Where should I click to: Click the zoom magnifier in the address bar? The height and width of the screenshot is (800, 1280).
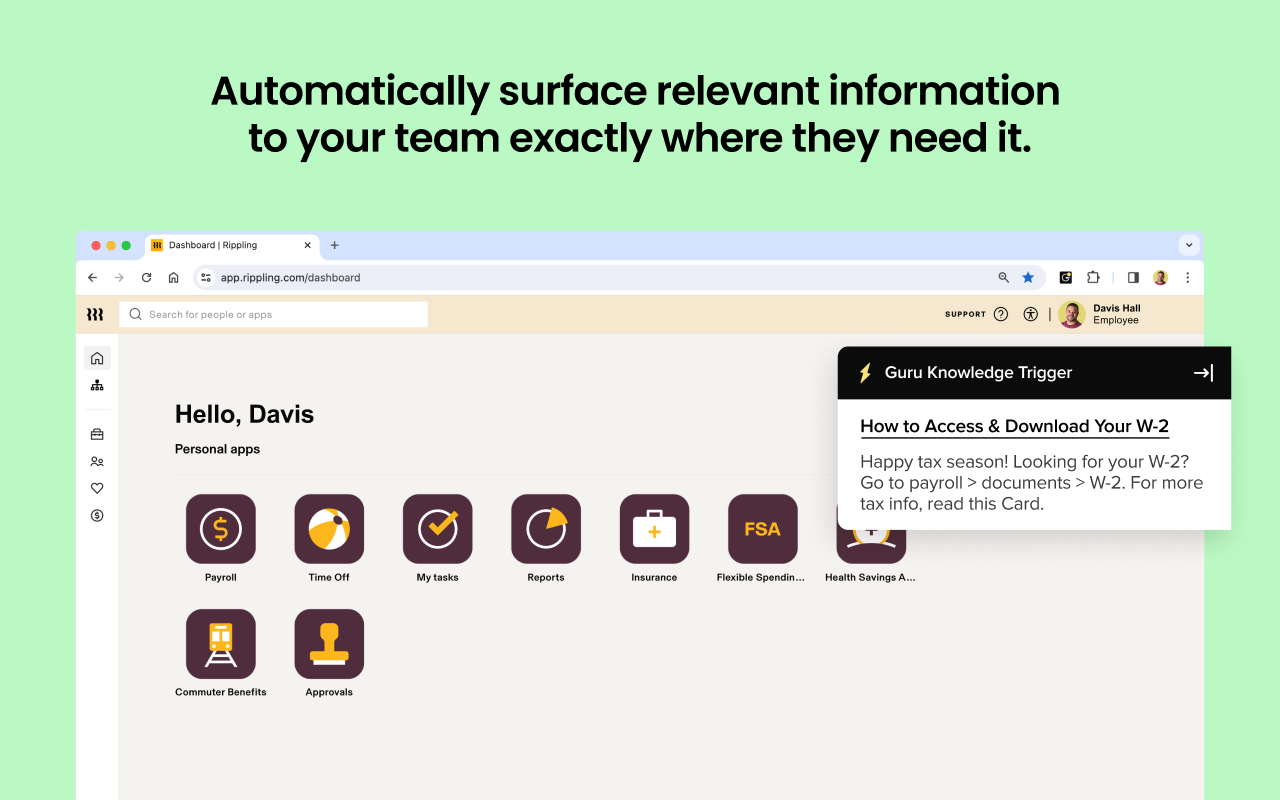click(1004, 277)
